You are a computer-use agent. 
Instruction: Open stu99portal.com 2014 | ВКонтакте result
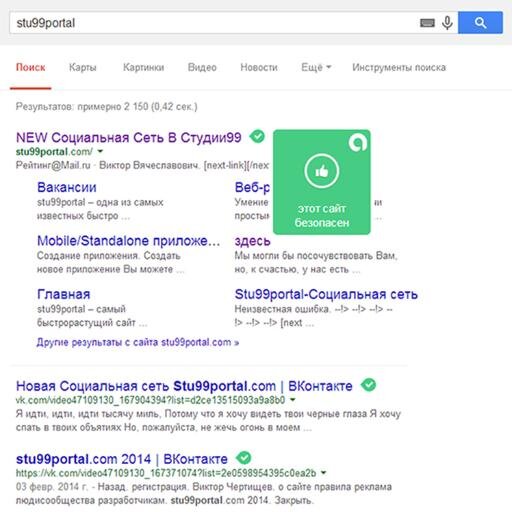coord(122,459)
